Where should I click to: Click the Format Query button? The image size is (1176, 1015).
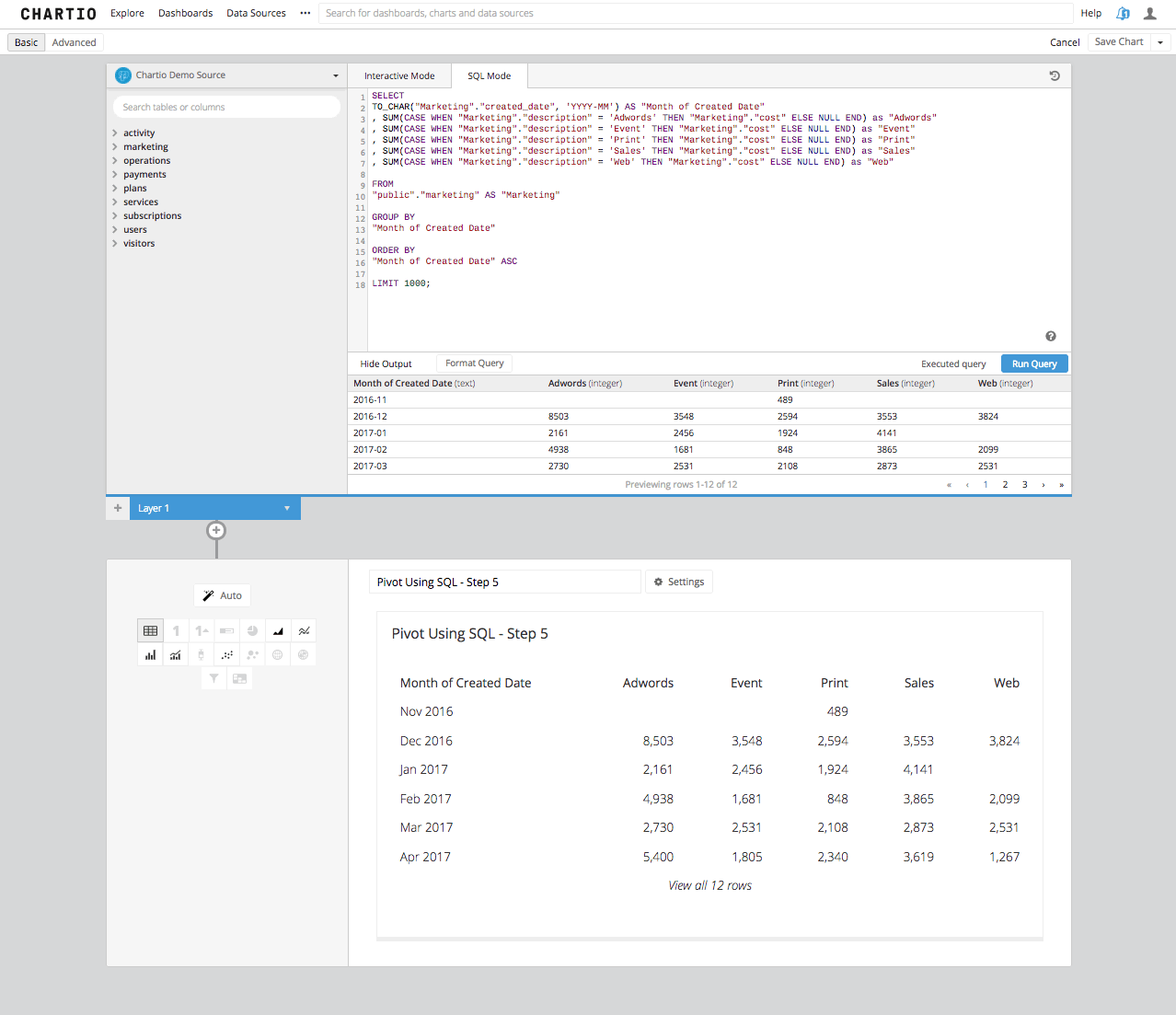pyautogui.click(x=475, y=363)
